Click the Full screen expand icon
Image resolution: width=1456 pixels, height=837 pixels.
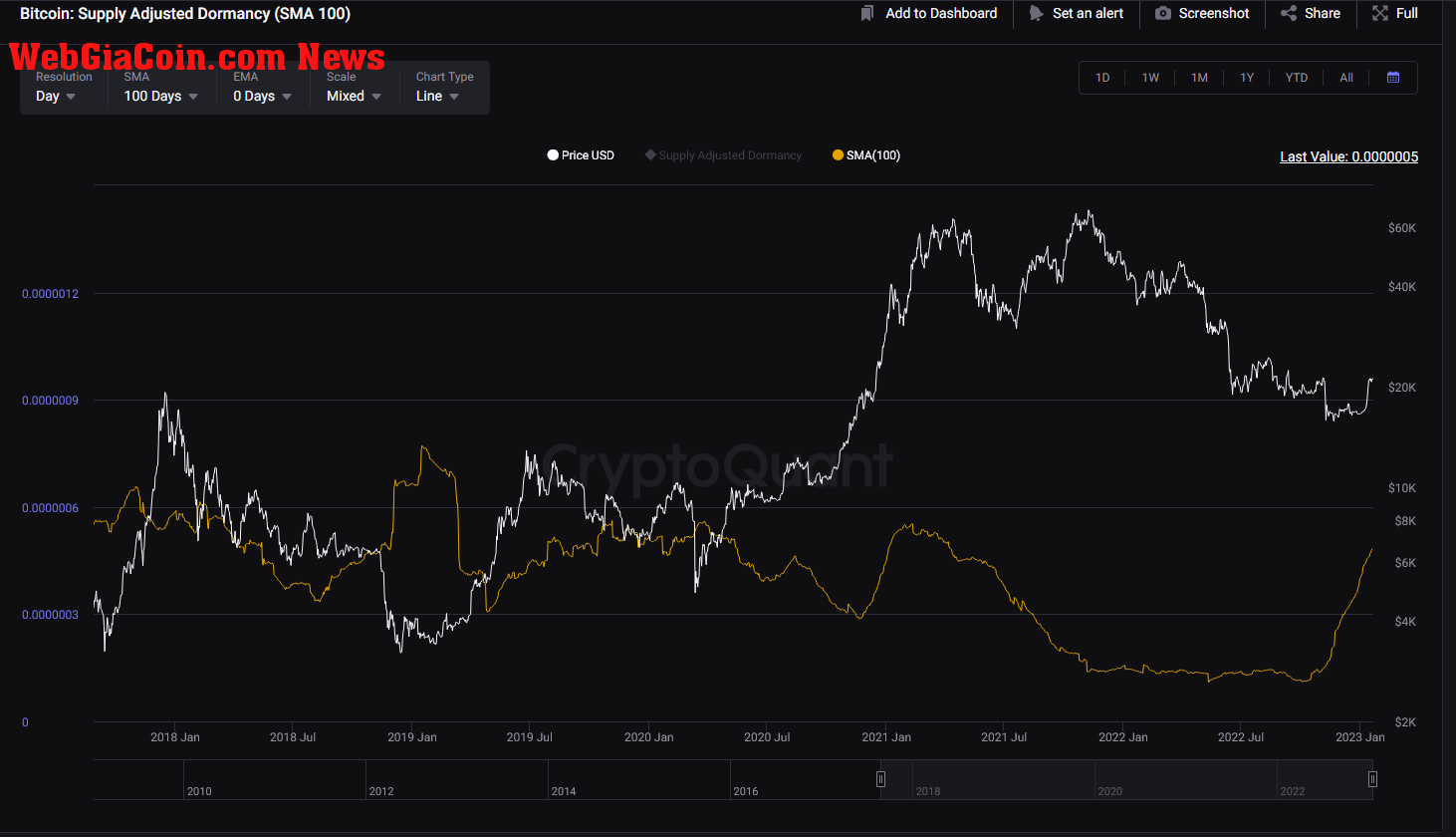(1379, 13)
